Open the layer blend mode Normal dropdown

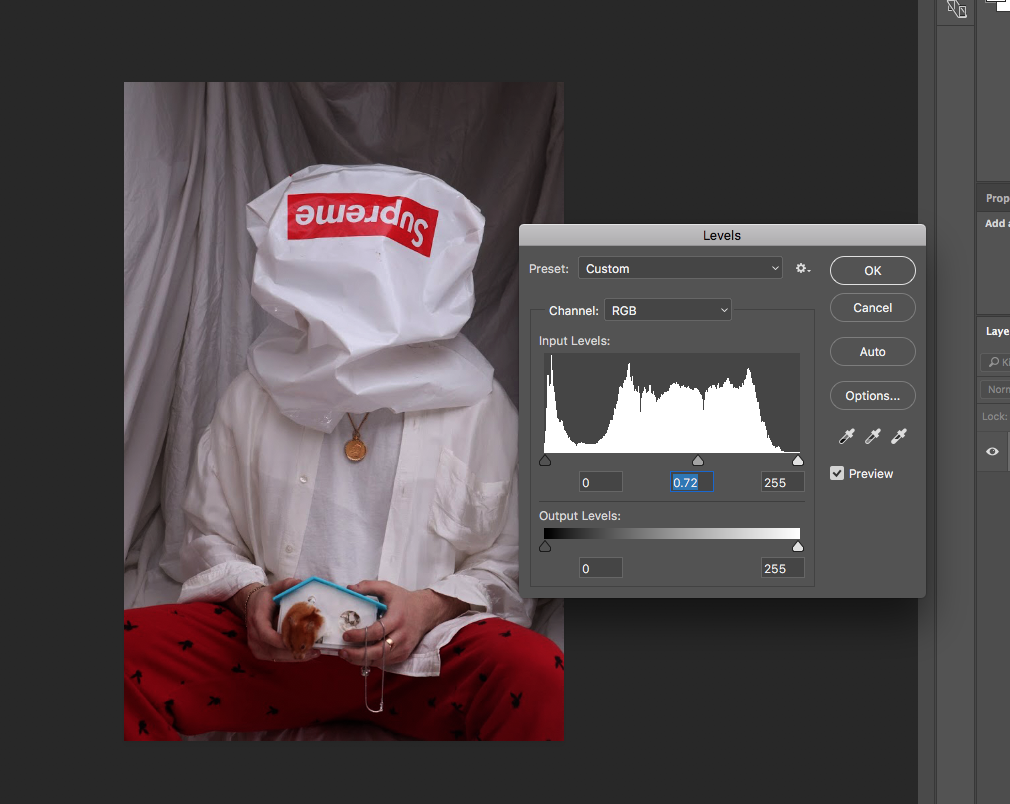click(x=995, y=389)
